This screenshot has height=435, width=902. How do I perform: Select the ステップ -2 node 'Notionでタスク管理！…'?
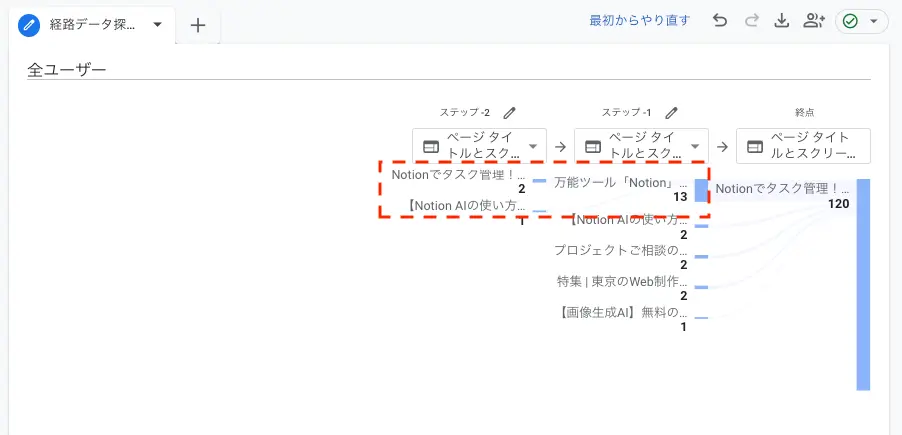[458, 174]
